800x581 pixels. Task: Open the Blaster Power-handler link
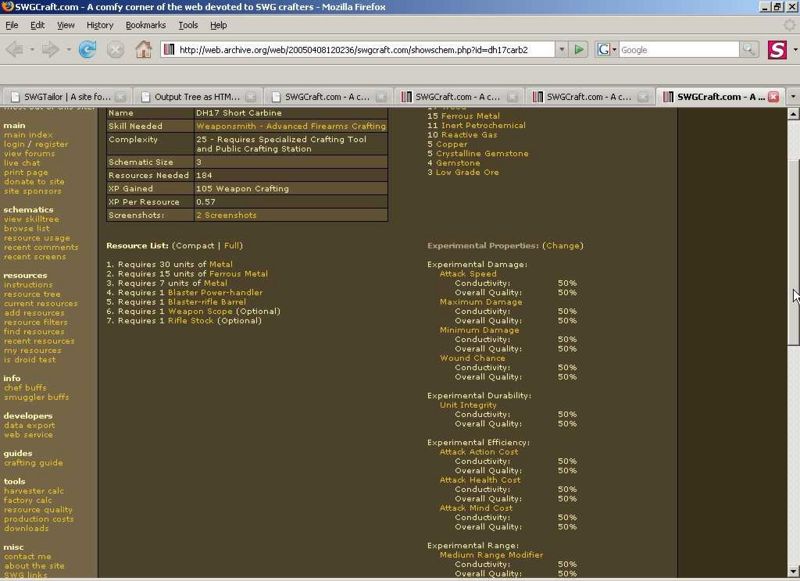(215, 292)
